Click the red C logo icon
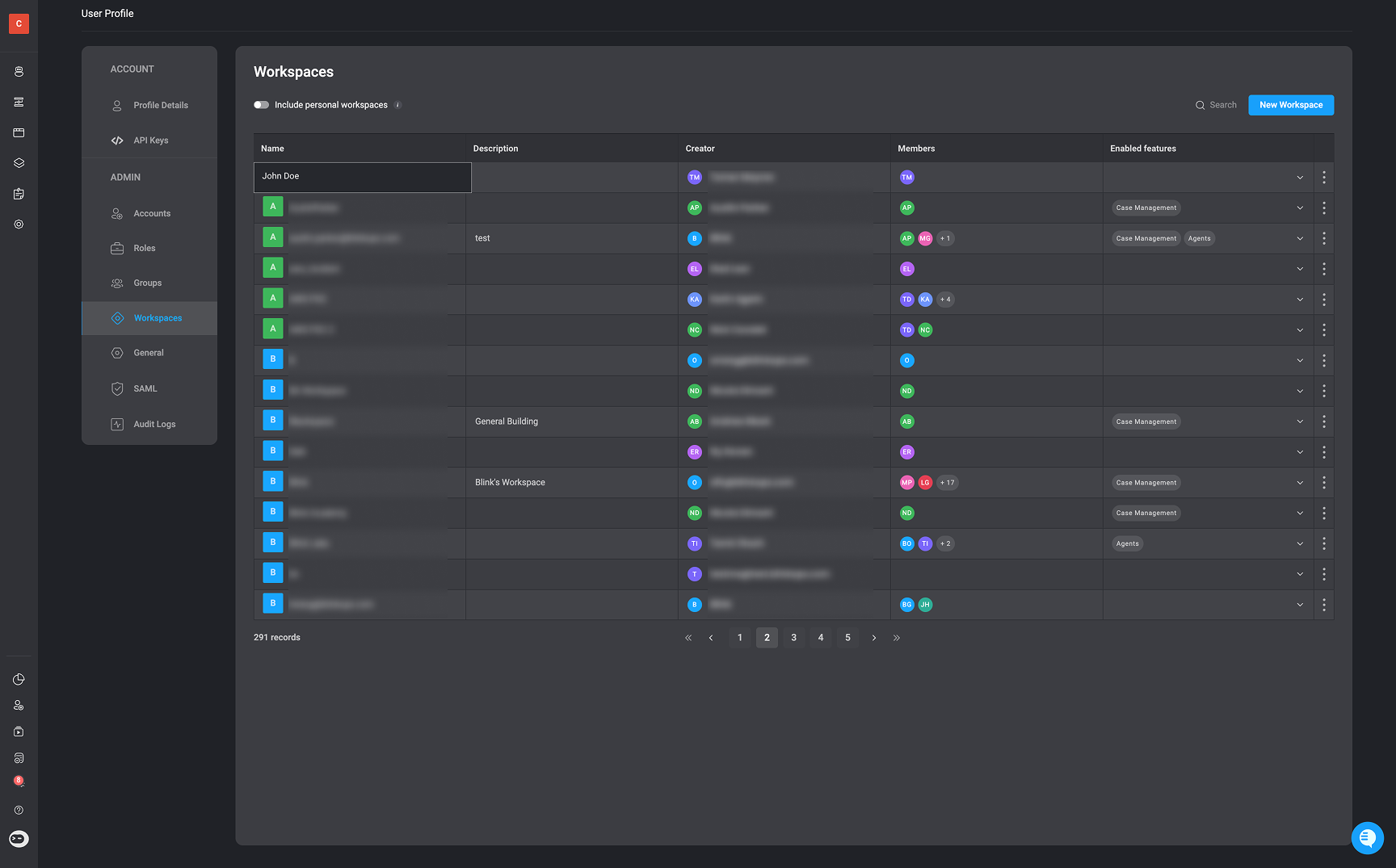 (19, 23)
